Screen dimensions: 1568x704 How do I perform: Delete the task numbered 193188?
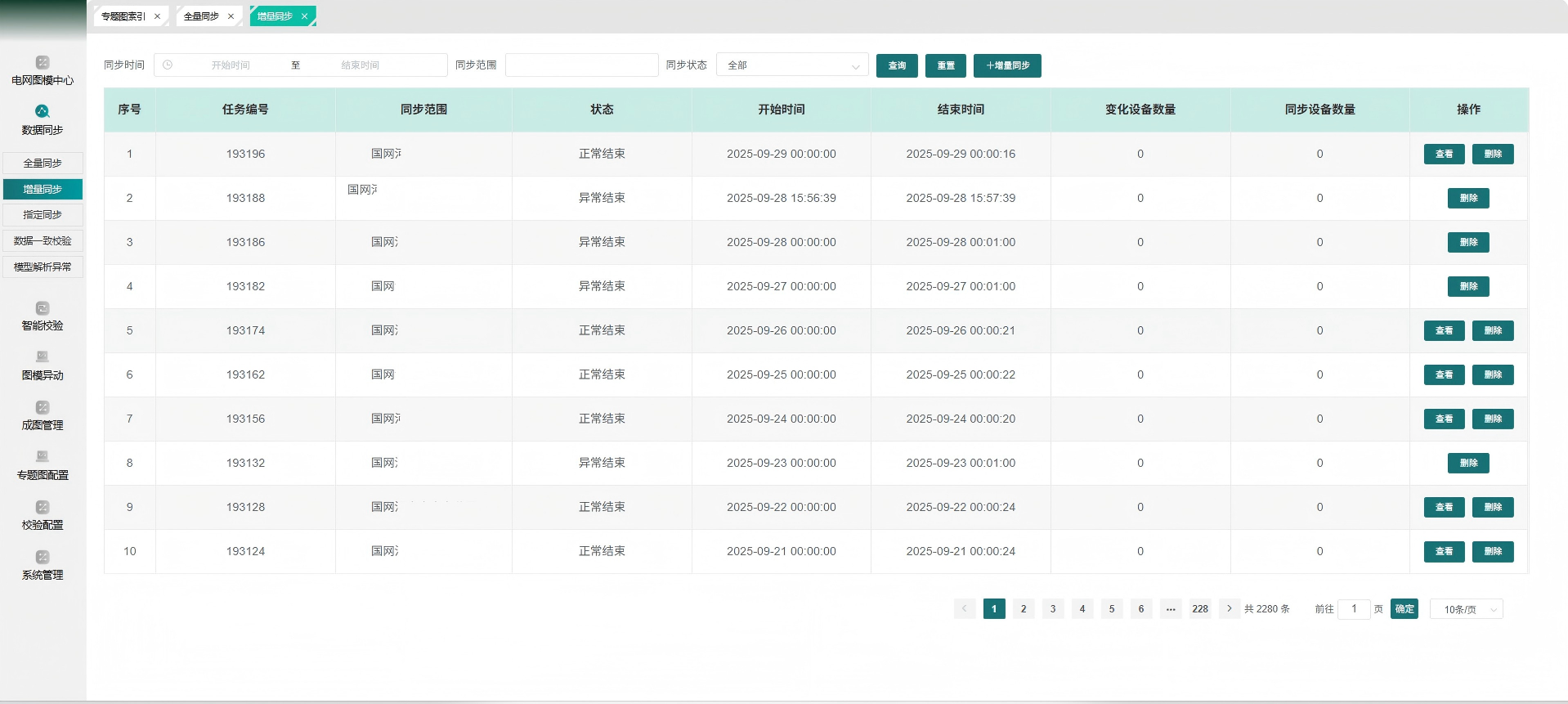coord(1468,199)
